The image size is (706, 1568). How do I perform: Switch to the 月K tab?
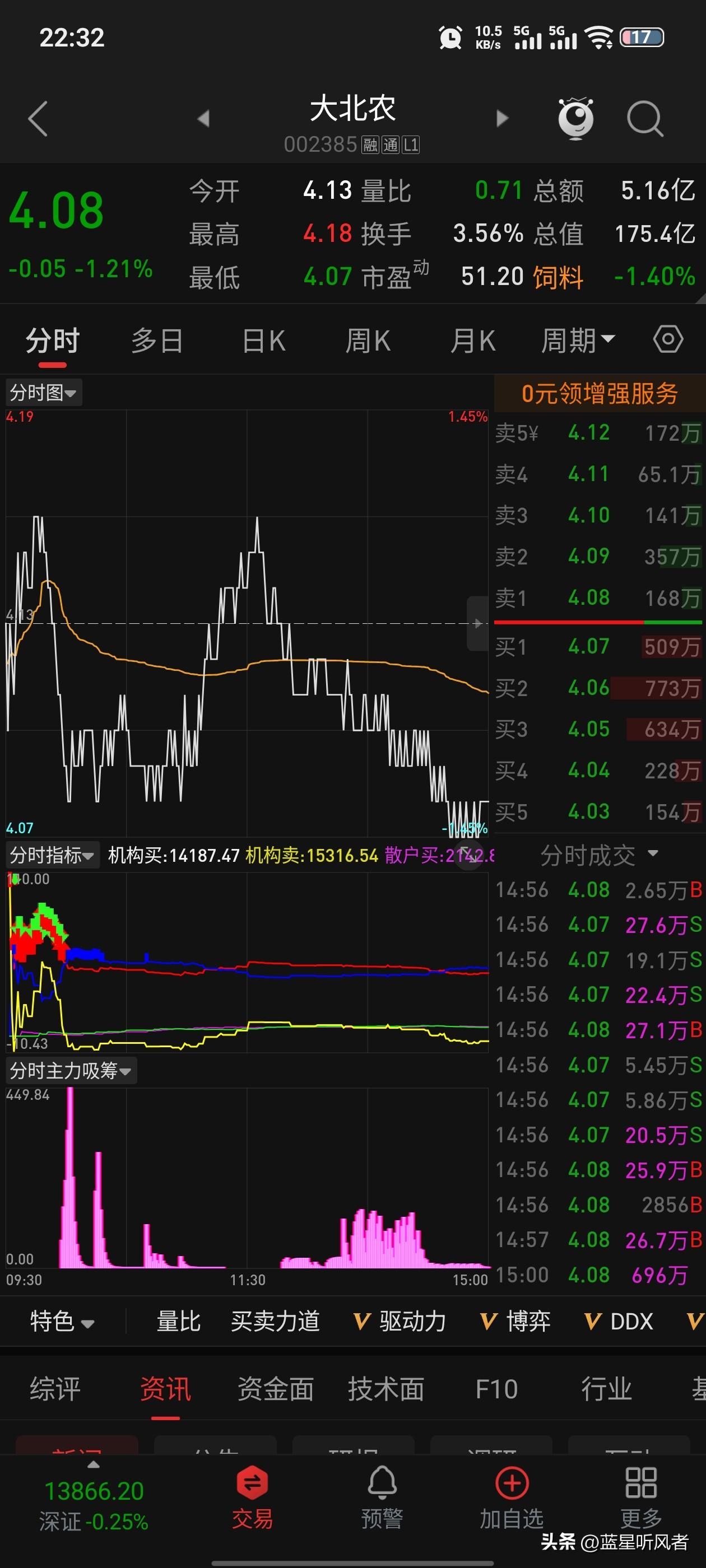[x=473, y=340]
